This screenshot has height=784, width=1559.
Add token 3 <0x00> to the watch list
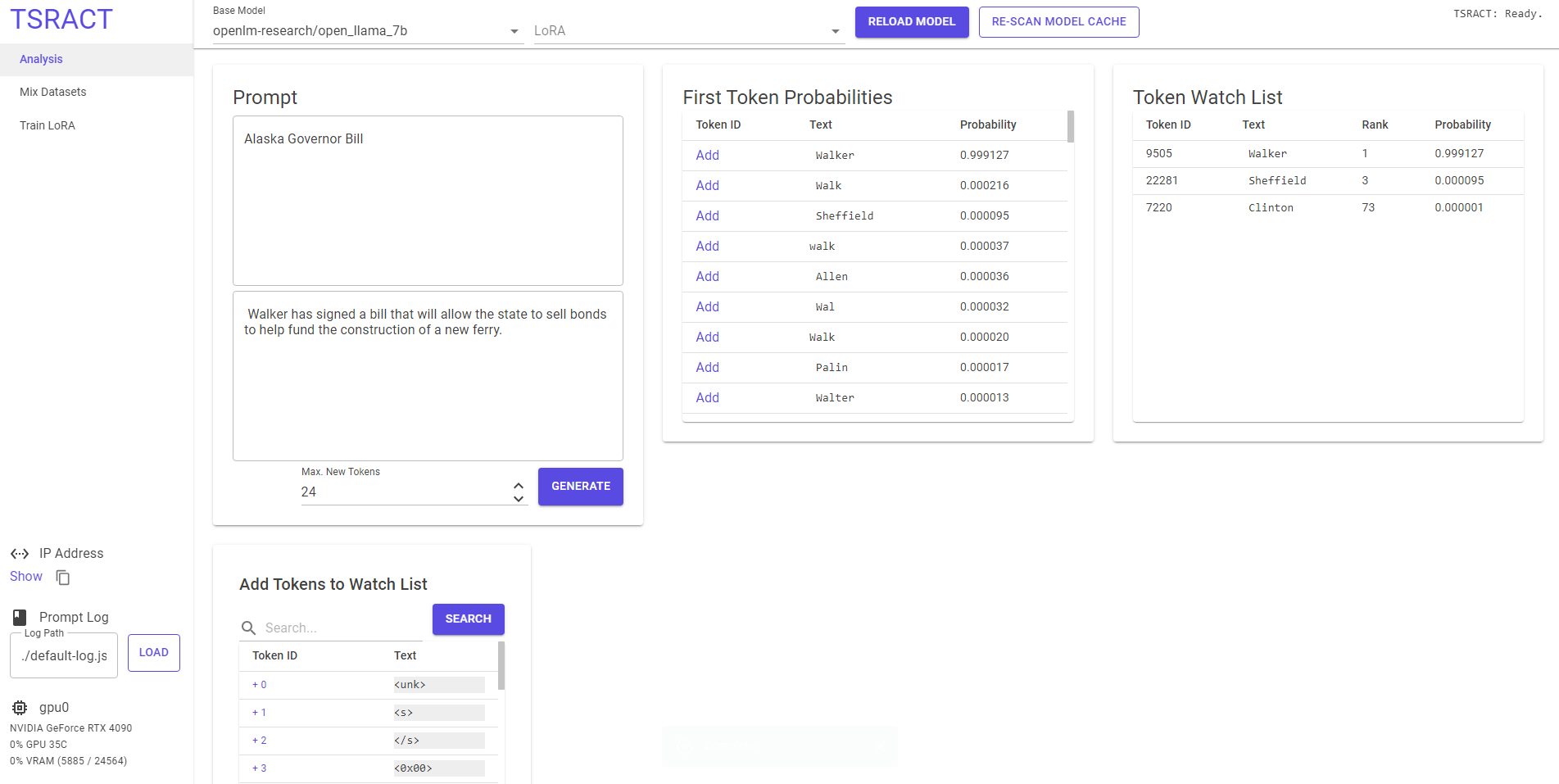click(260, 768)
